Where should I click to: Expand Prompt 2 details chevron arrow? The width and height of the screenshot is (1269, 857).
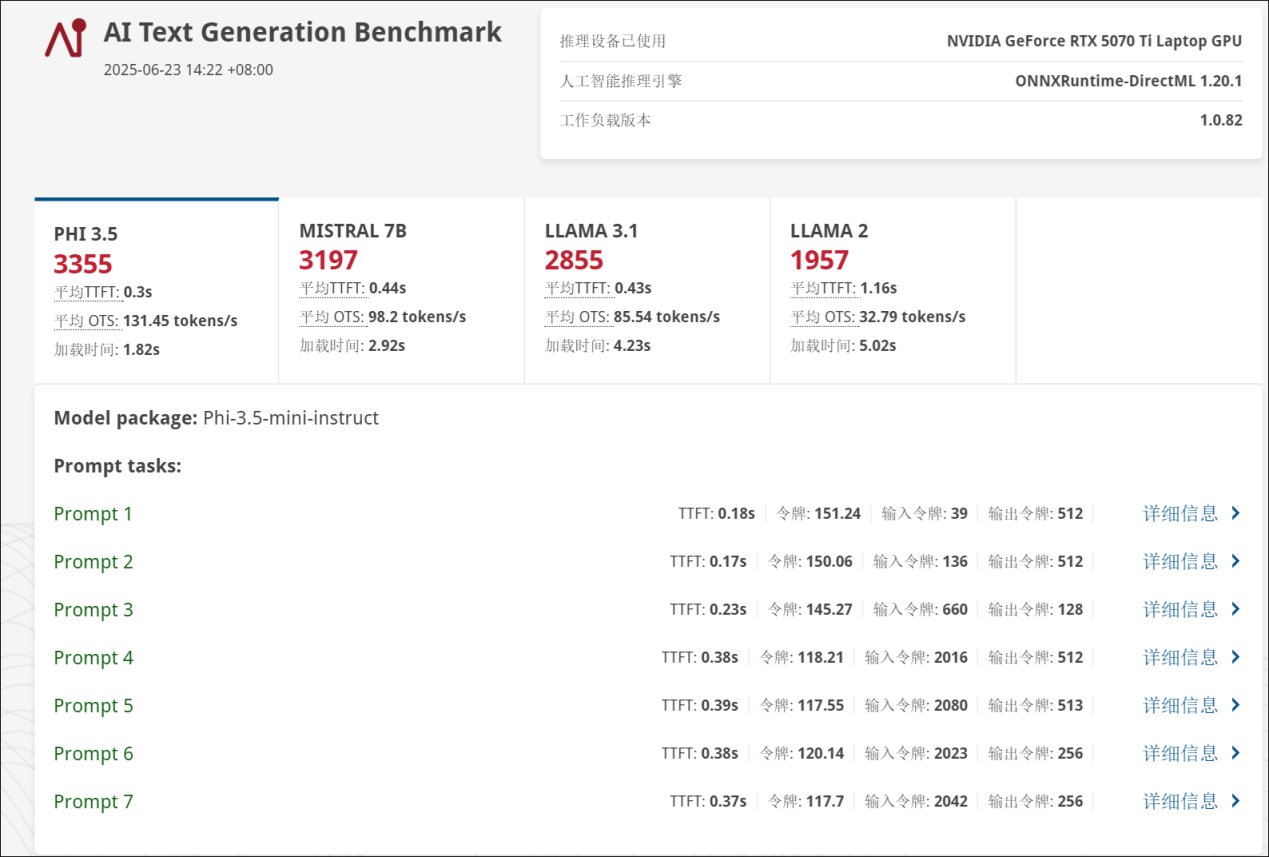(x=1236, y=561)
